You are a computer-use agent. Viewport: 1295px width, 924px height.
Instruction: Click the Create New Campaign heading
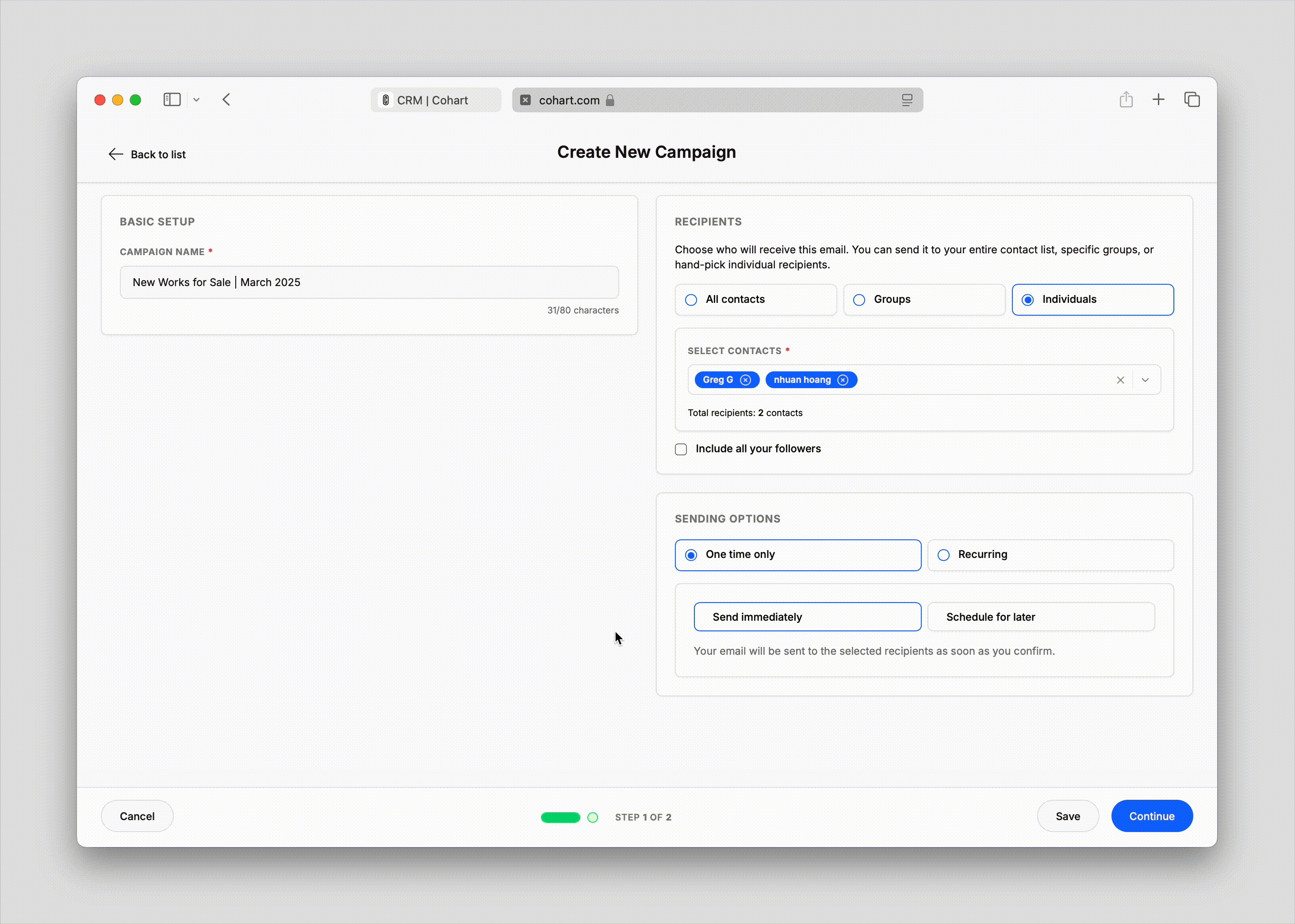pyautogui.click(x=646, y=152)
